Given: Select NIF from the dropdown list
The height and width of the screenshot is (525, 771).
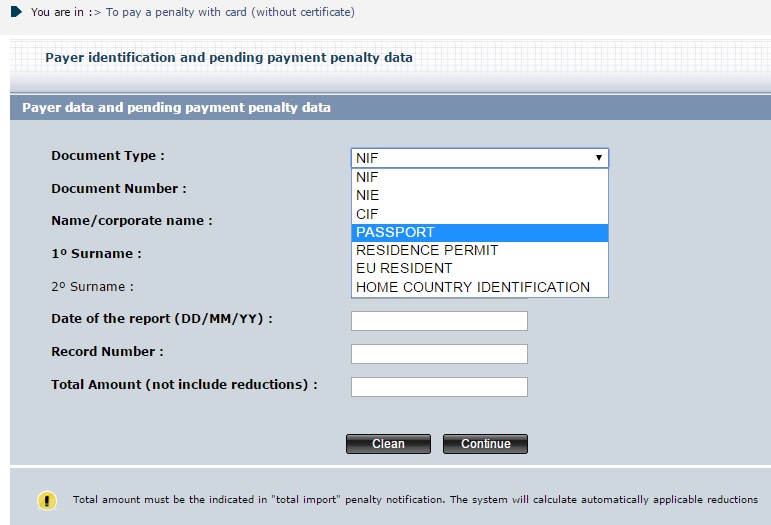Looking at the screenshot, I should click(480, 177).
